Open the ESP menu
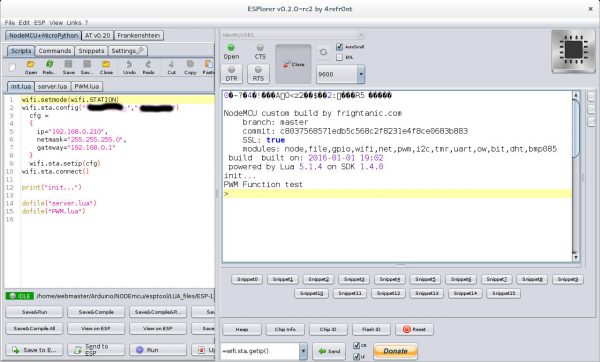 pos(39,23)
